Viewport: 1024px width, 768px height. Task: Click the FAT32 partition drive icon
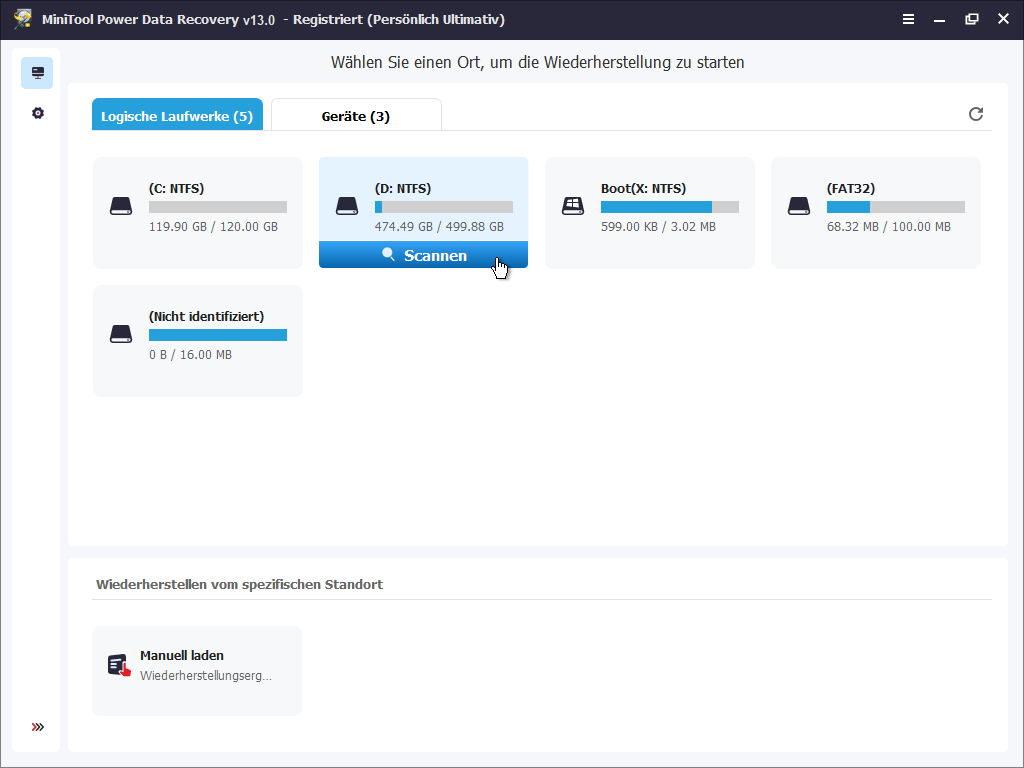click(x=799, y=206)
